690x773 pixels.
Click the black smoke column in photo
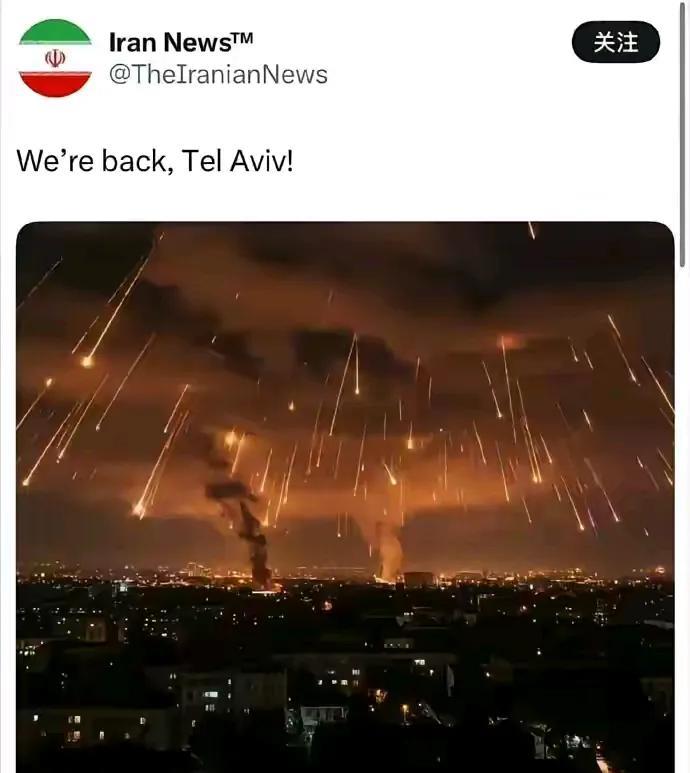[252, 537]
